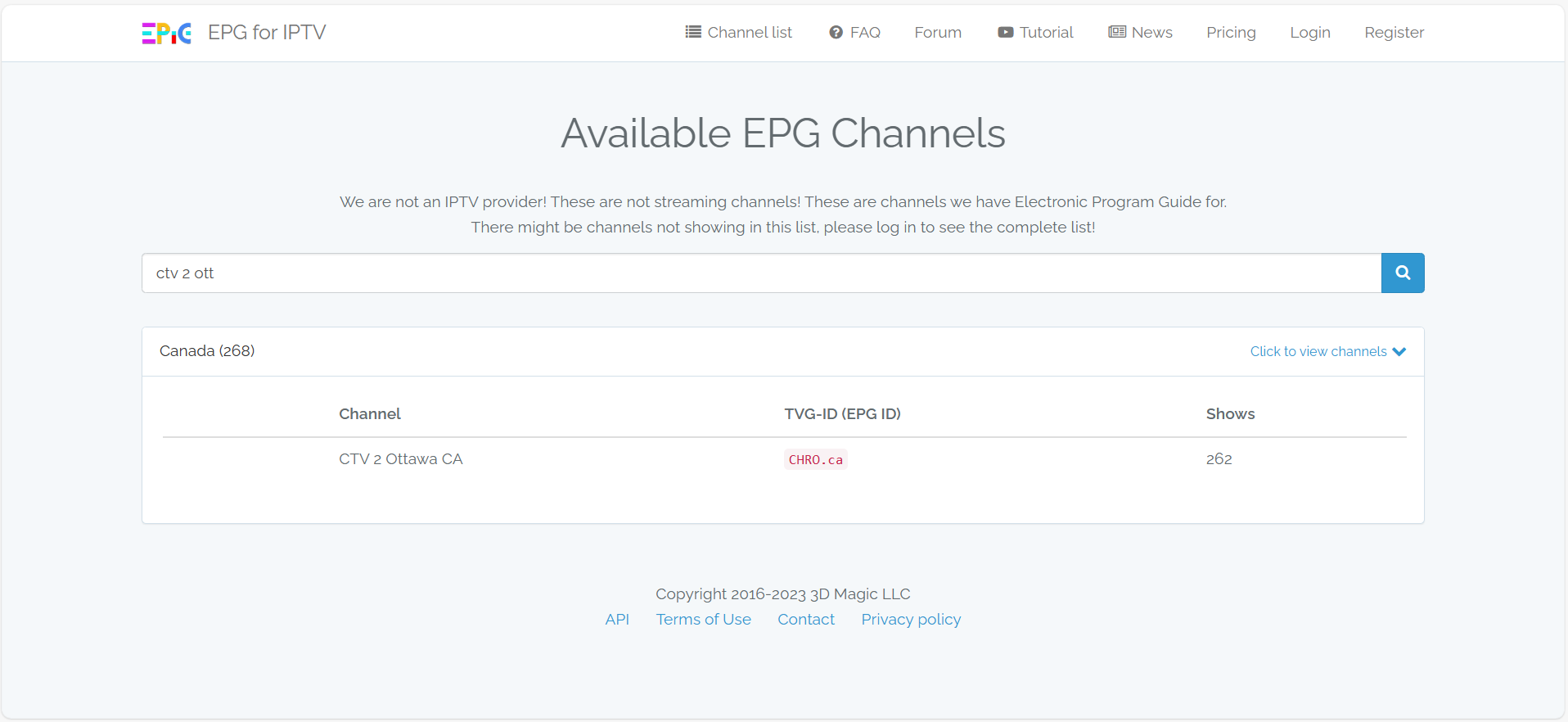Open the Tutorial menu item
1568x722 pixels.
(1035, 33)
